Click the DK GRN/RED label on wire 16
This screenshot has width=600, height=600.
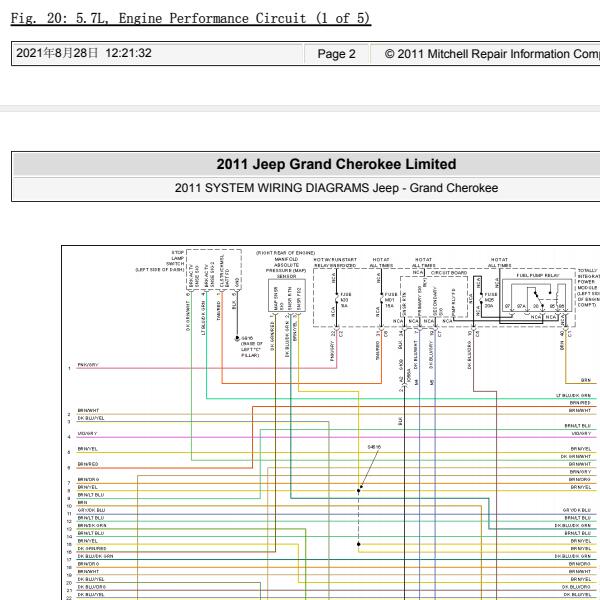point(92,548)
